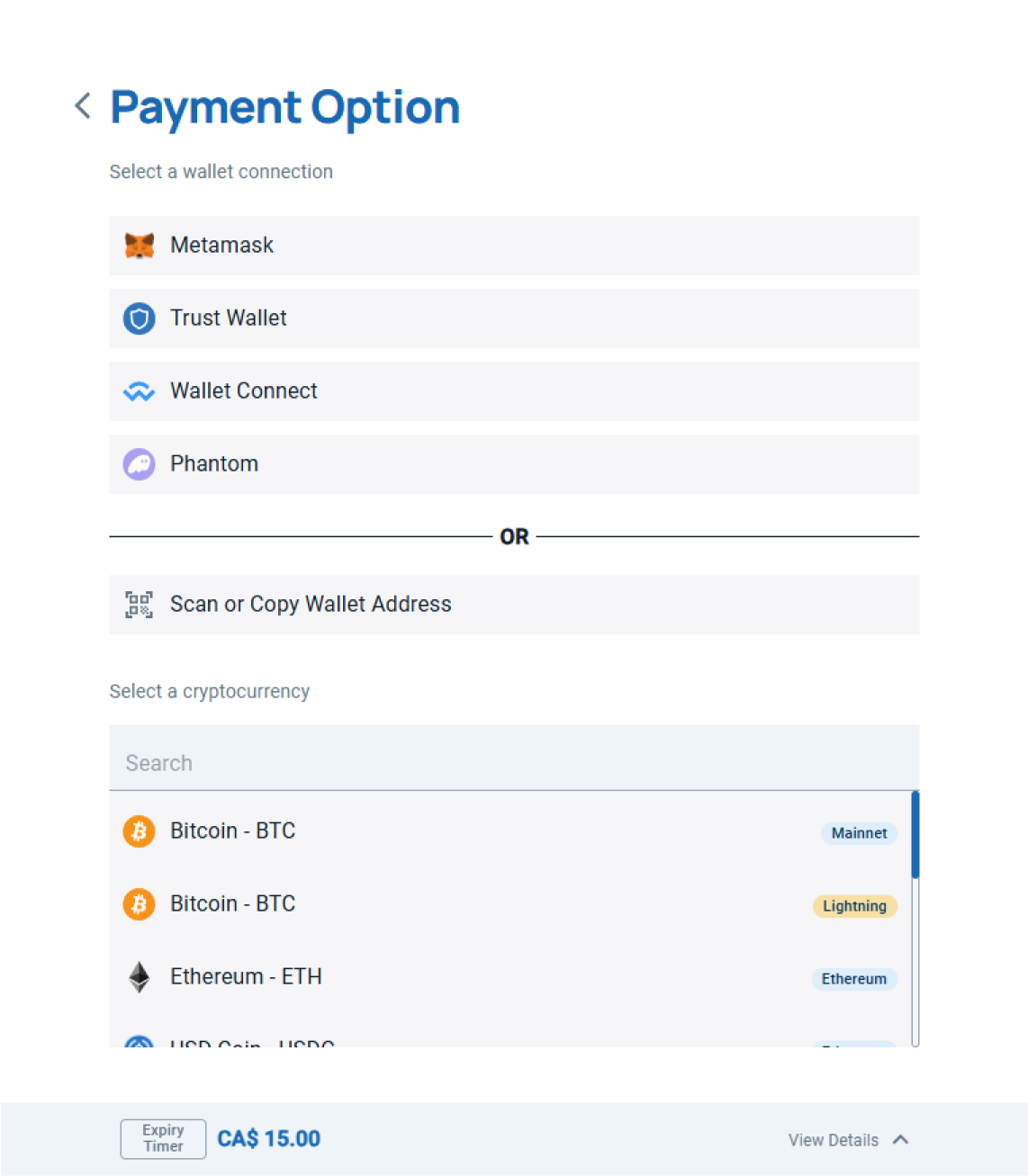Click the USD Coin USDC icon
Screen dimensions: 1028x1176
point(139,1044)
